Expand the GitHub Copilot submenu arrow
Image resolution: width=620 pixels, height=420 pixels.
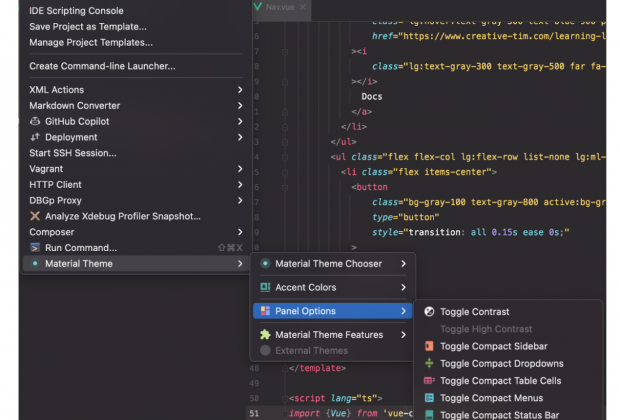tap(240, 121)
